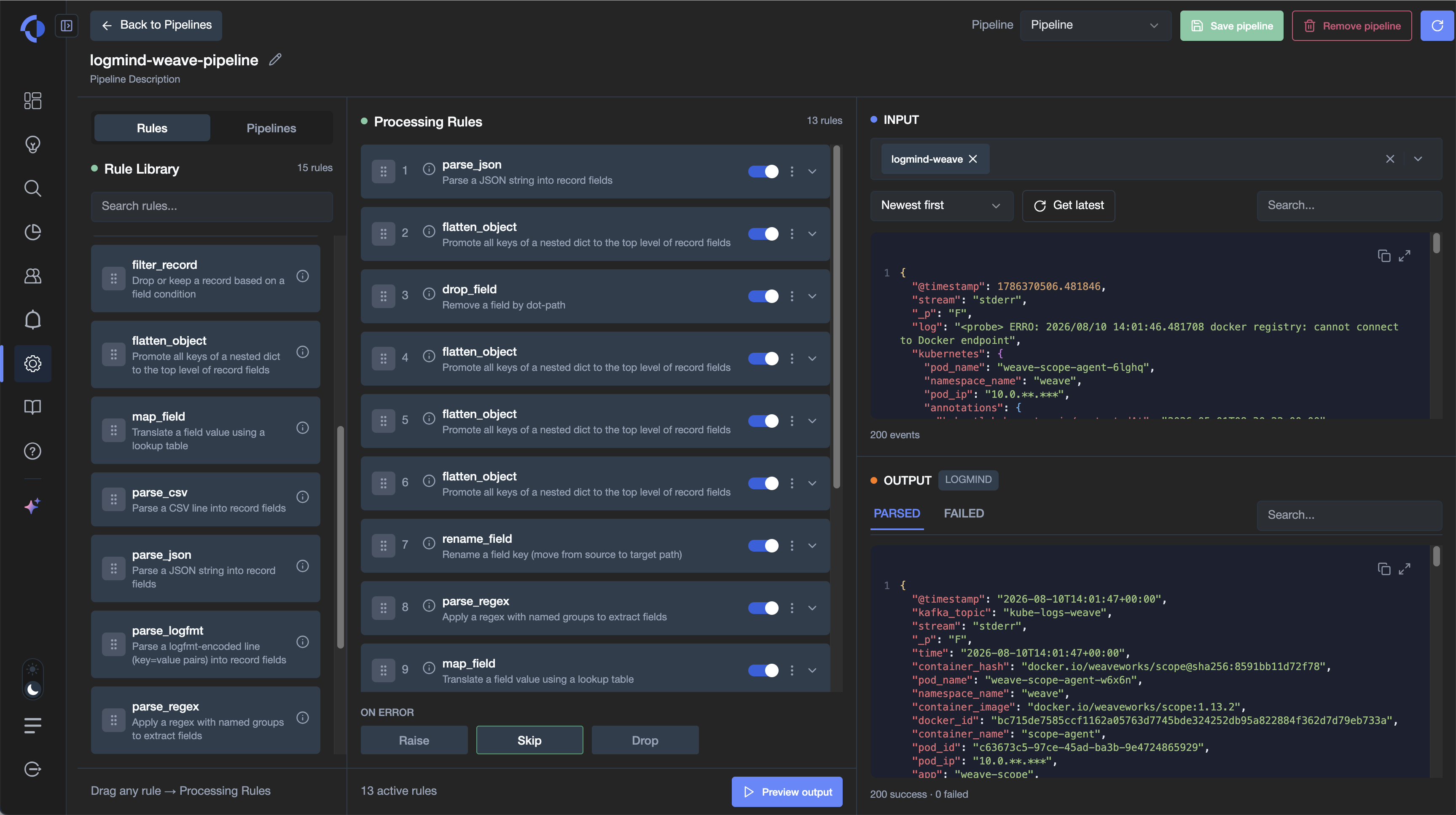Expand the OUTPUT JSON viewer fullscreen
The width and height of the screenshot is (1456, 815).
[1405, 569]
